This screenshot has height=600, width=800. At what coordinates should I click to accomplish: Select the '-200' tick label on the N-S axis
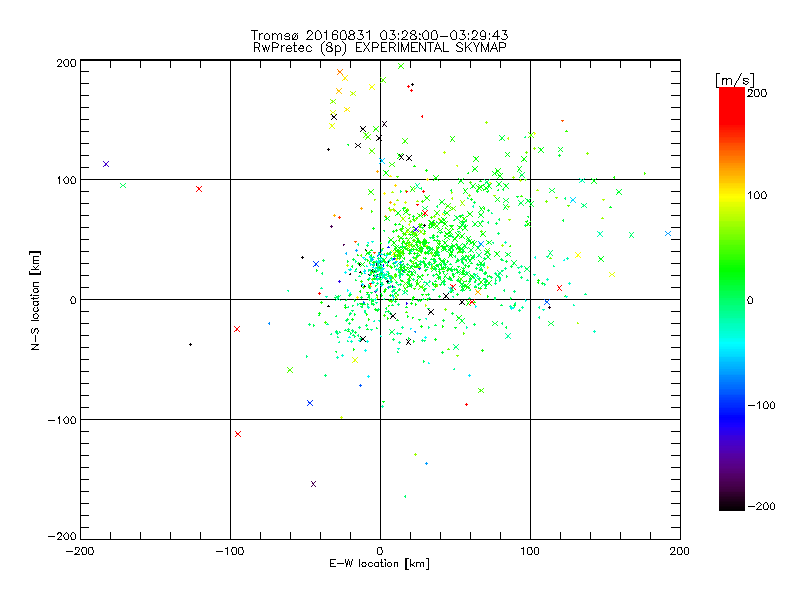coord(62,536)
